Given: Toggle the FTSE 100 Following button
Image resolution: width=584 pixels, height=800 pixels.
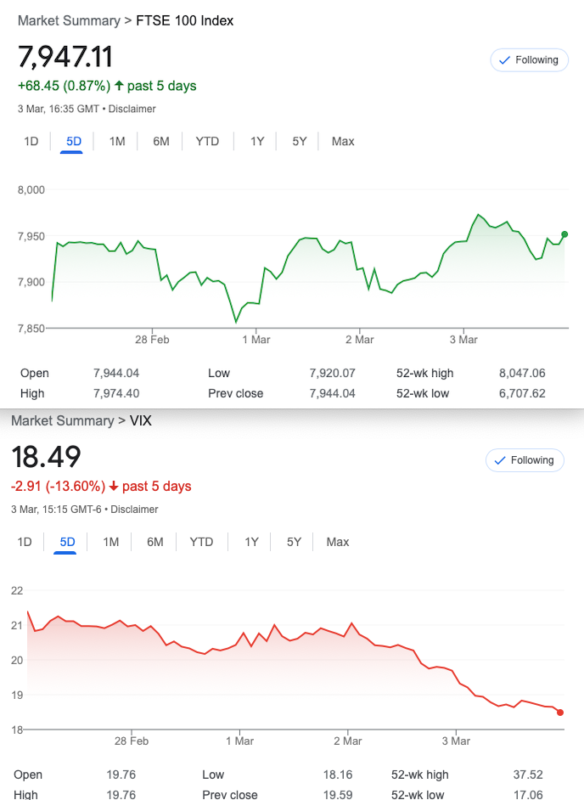Looking at the screenshot, I should 529,60.
